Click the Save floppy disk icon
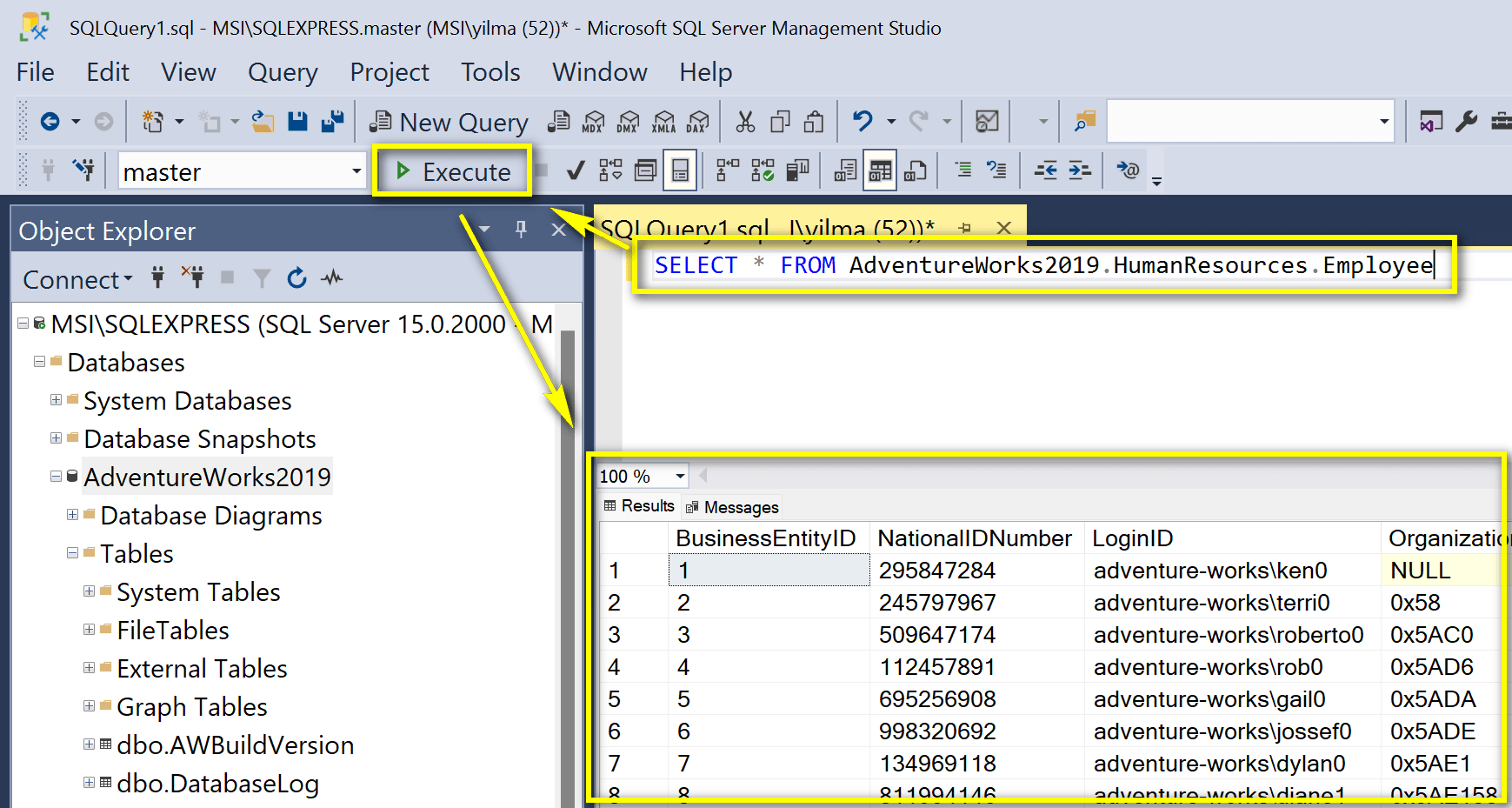 coord(297,121)
